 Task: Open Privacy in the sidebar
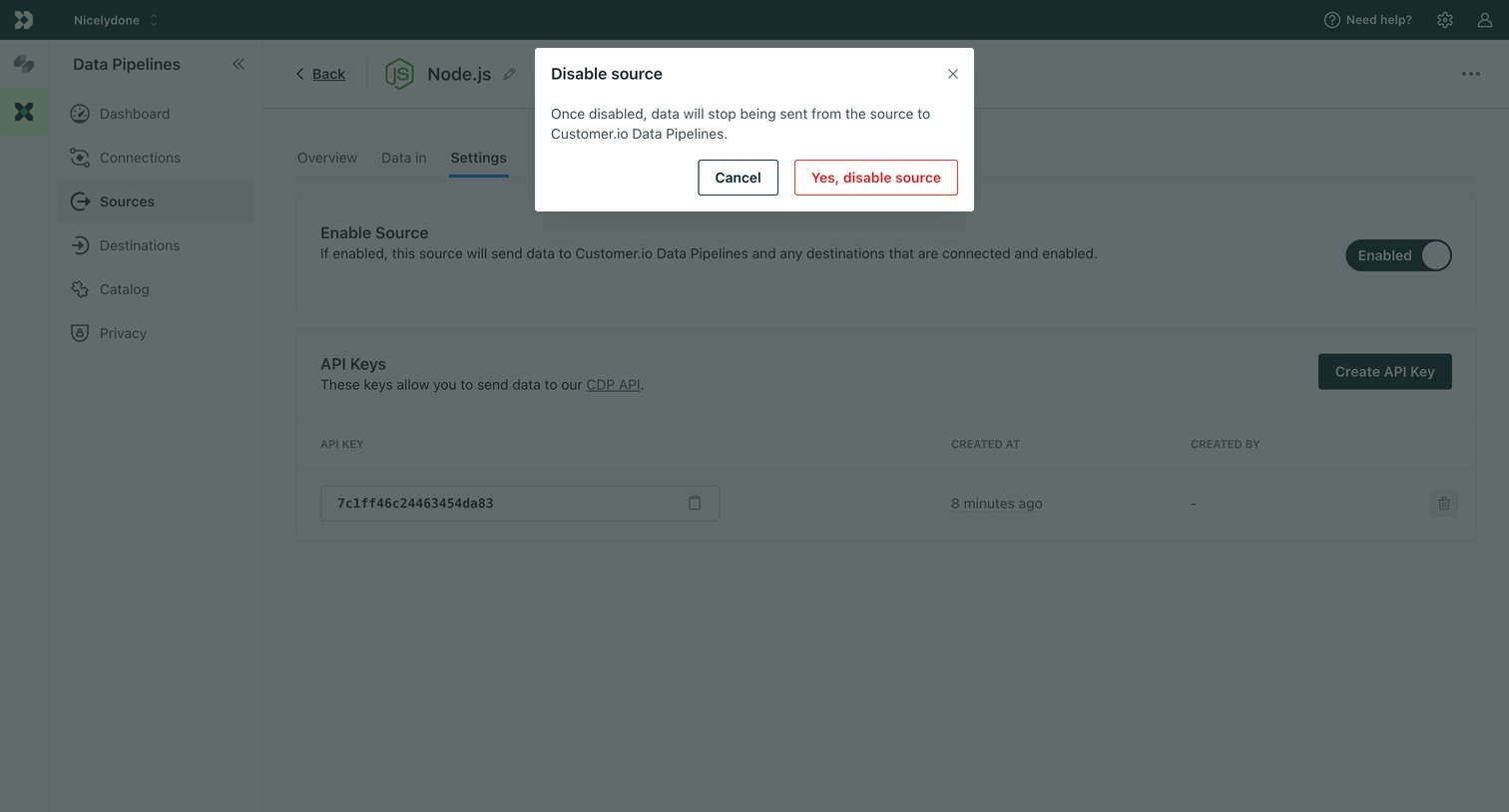156,333
